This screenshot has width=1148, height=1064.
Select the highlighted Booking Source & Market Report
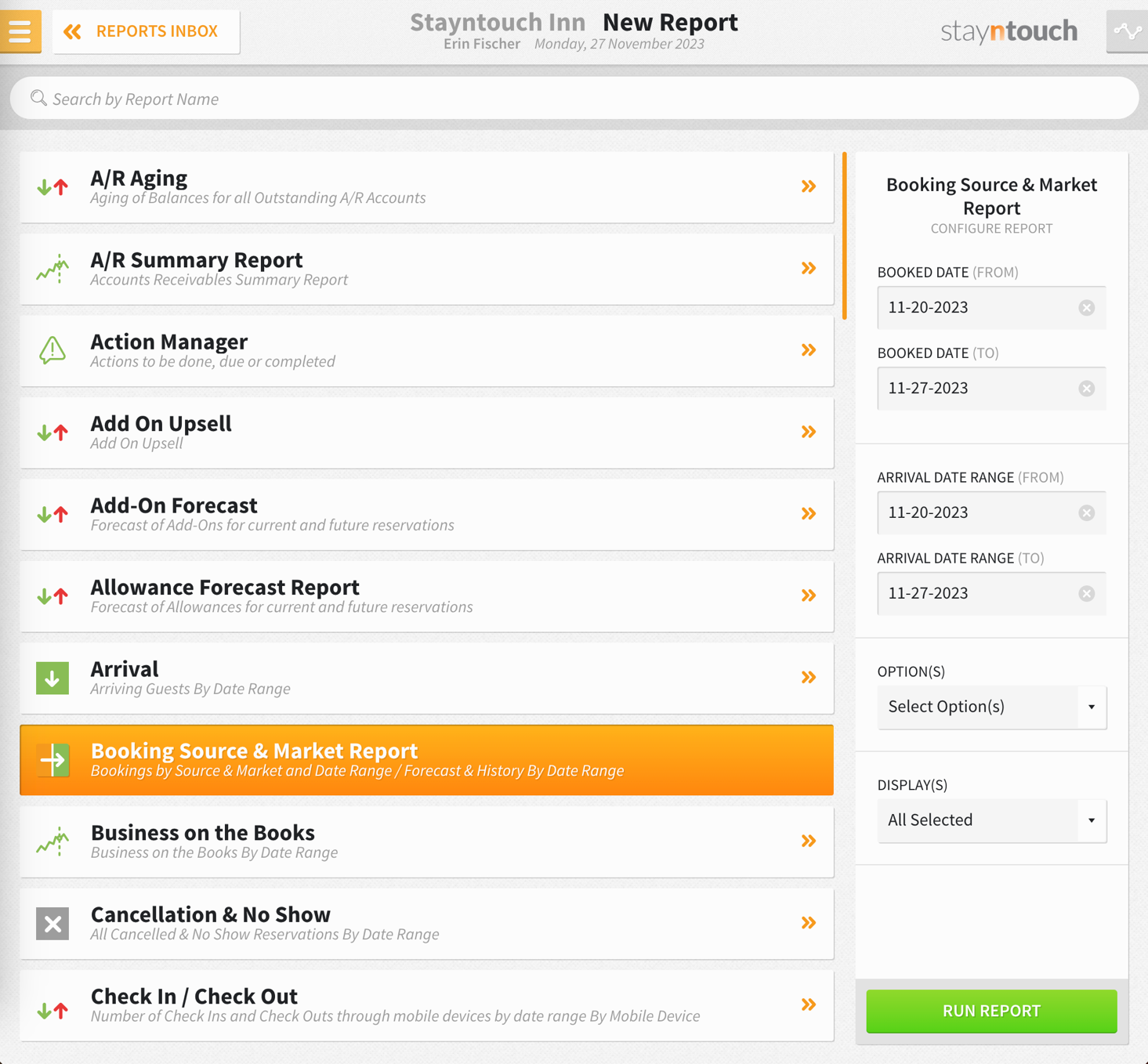[427, 760]
